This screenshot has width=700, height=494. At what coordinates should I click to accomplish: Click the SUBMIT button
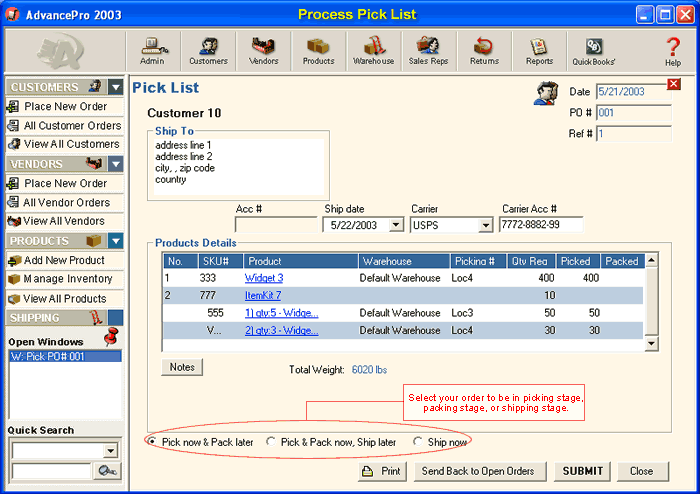coord(582,471)
